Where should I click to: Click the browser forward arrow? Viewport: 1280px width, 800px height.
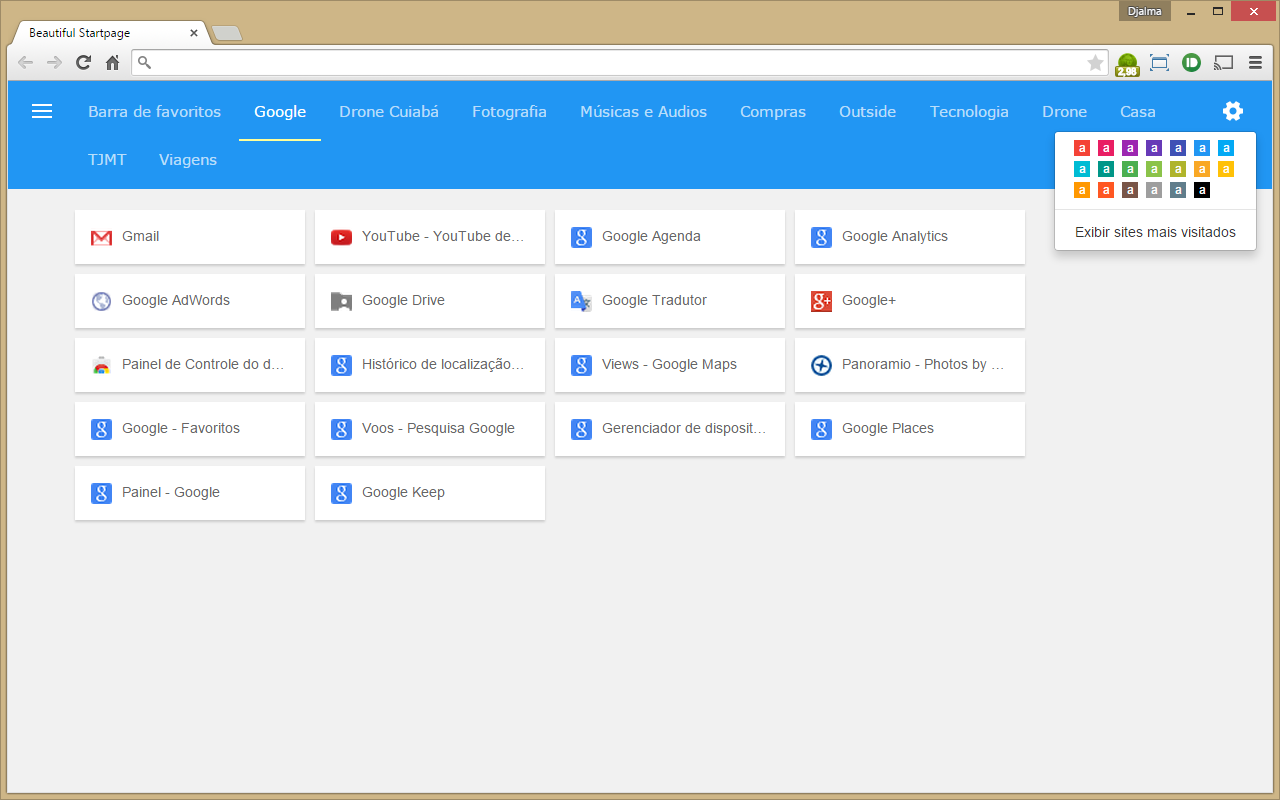coord(55,62)
